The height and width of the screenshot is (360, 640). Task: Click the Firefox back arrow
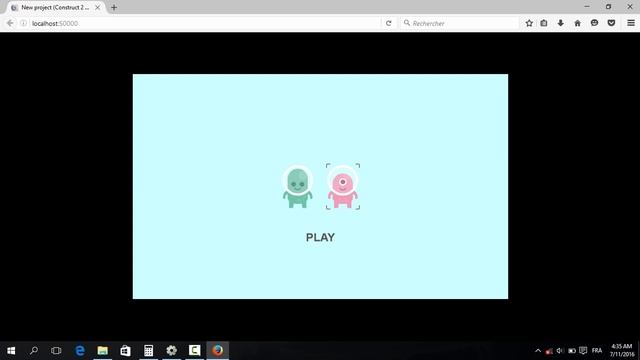[x=10, y=23]
